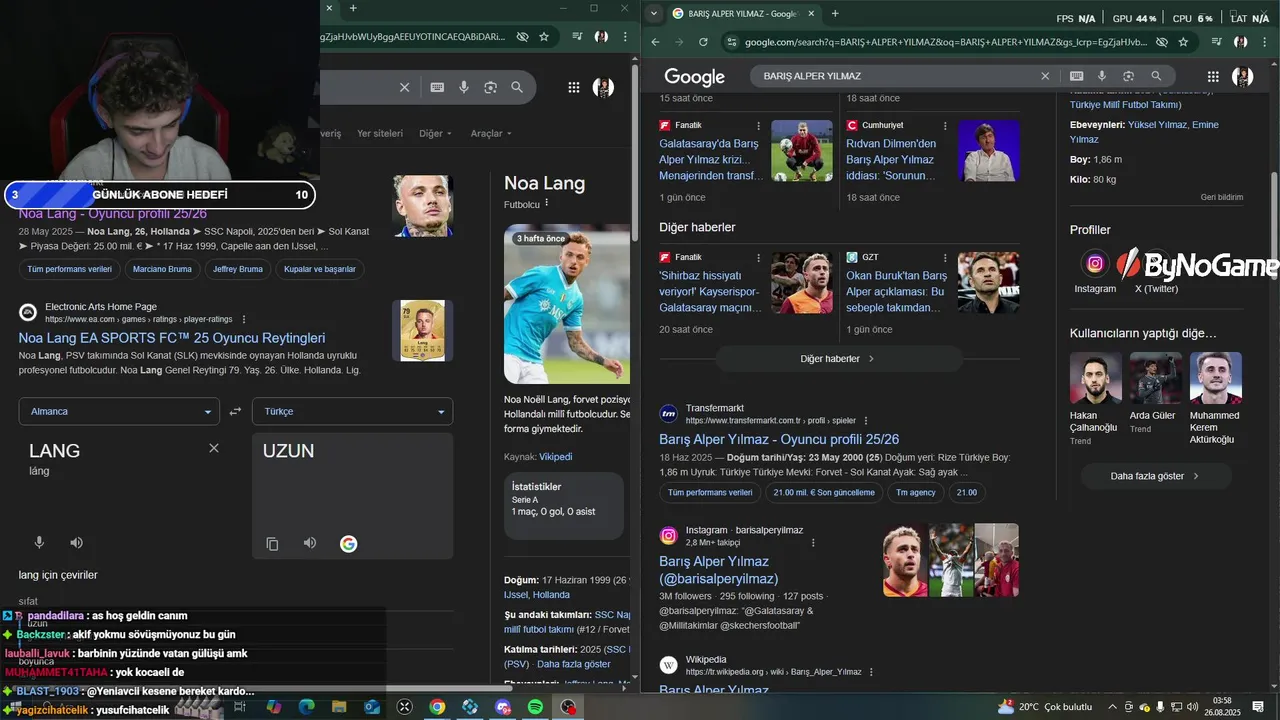Start voice search in left window
This screenshot has width=1280, height=720.
tap(464, 87)
